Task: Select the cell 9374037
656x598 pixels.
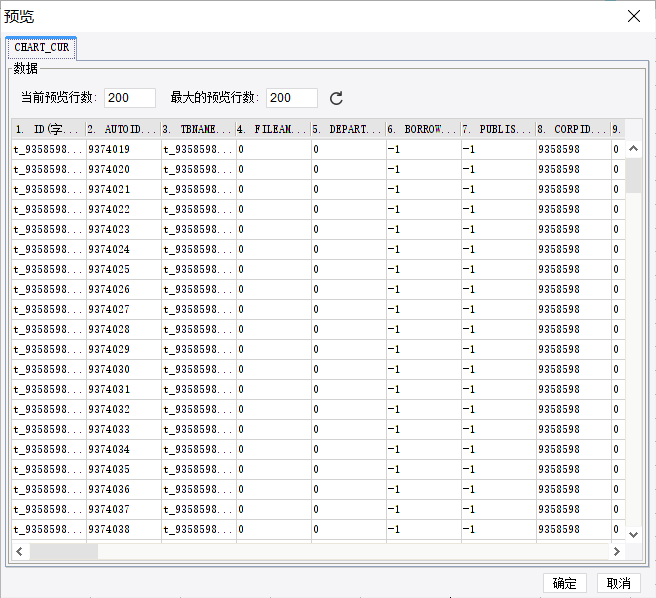Action: click(124, 509)
